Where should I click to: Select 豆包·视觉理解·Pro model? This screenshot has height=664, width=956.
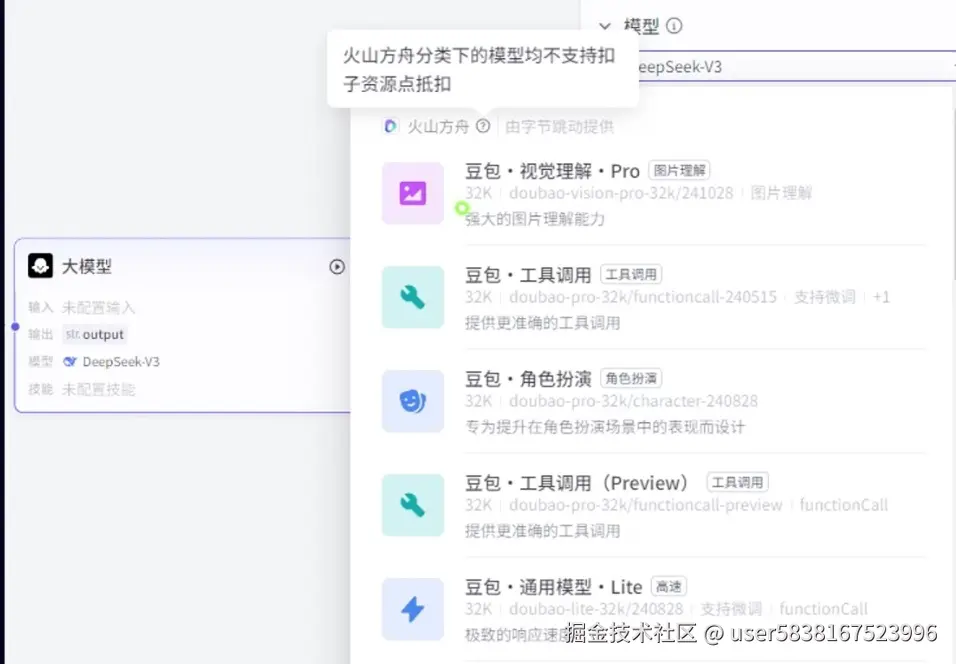click(x=652, y=193)
